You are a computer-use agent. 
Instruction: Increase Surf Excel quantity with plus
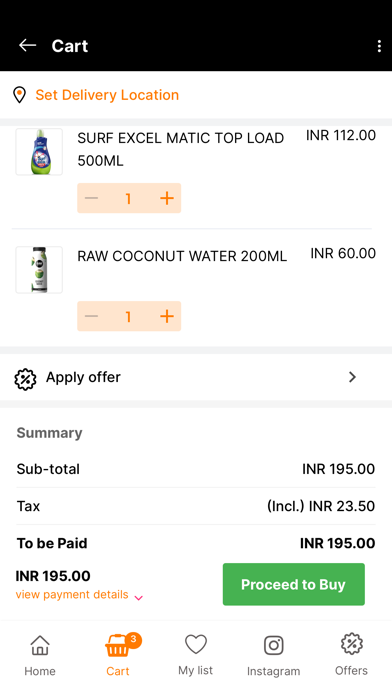[x=166, y=198]
